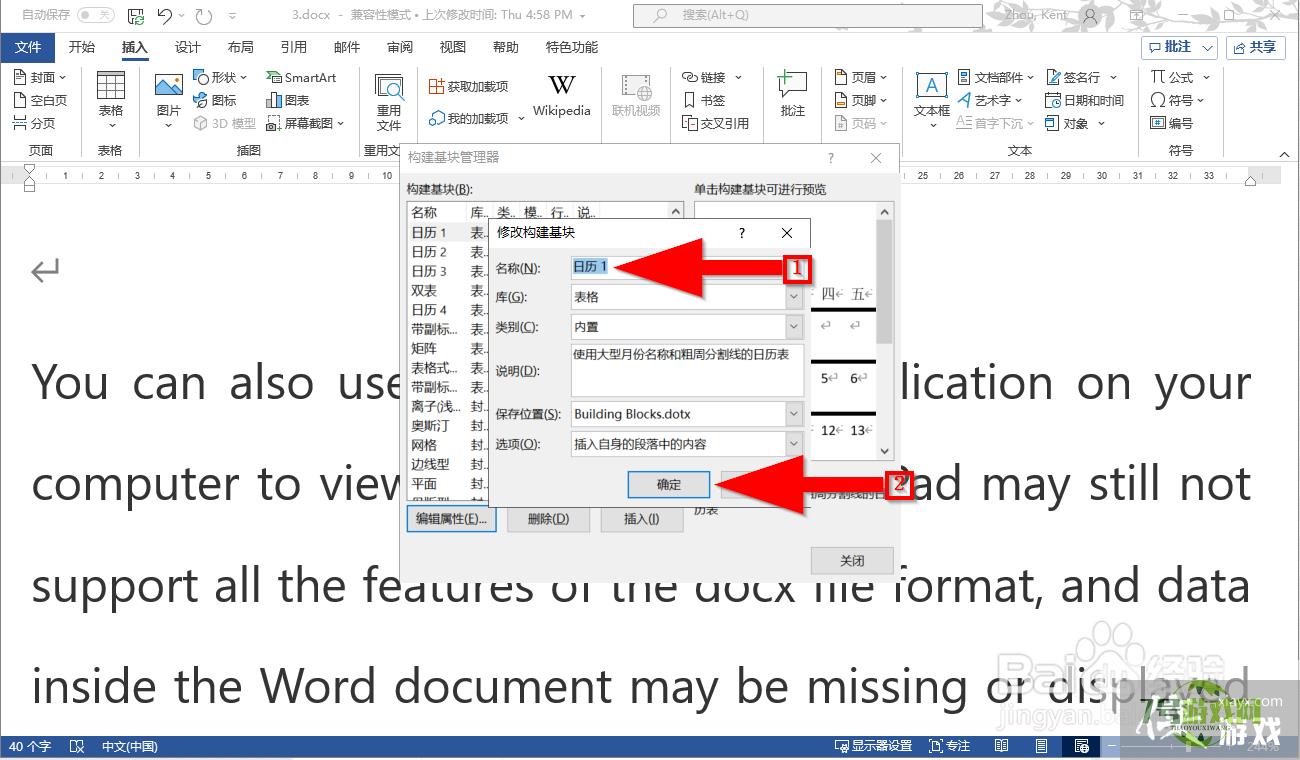1300x760 pixels.
Task: Open the 文件 file tab
Action: pos(28,47)
